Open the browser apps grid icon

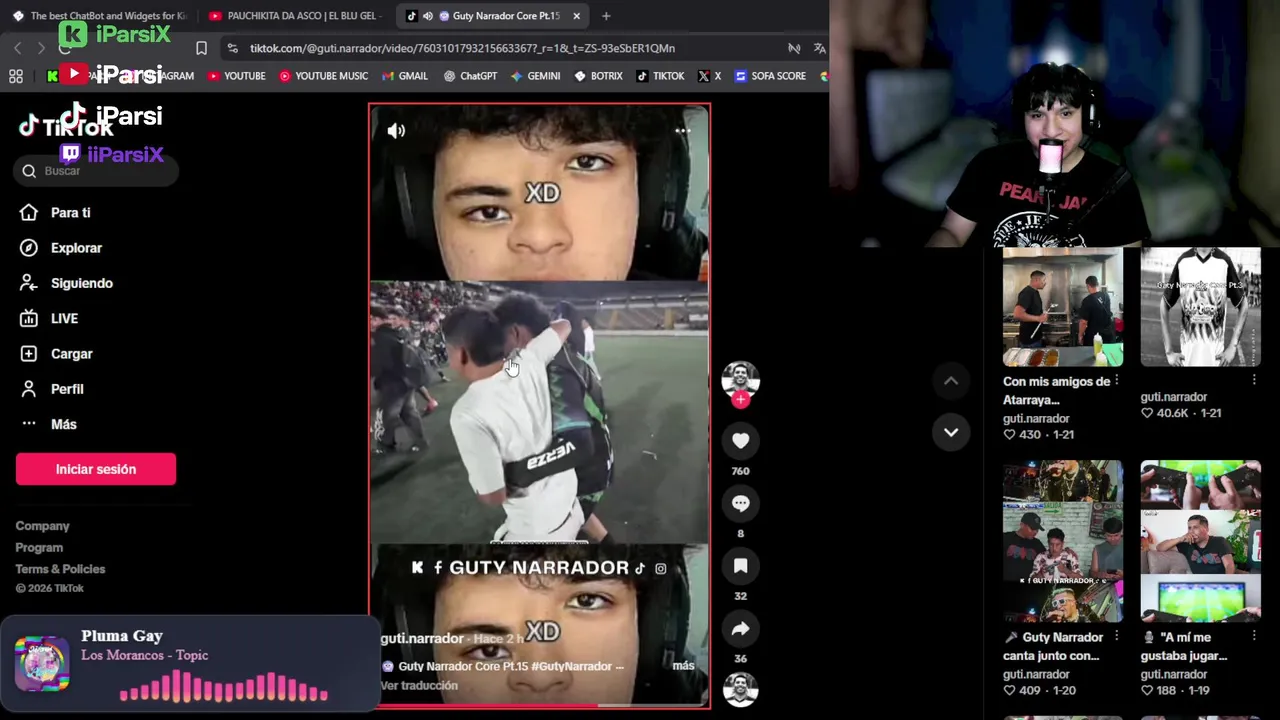[16, 76]
